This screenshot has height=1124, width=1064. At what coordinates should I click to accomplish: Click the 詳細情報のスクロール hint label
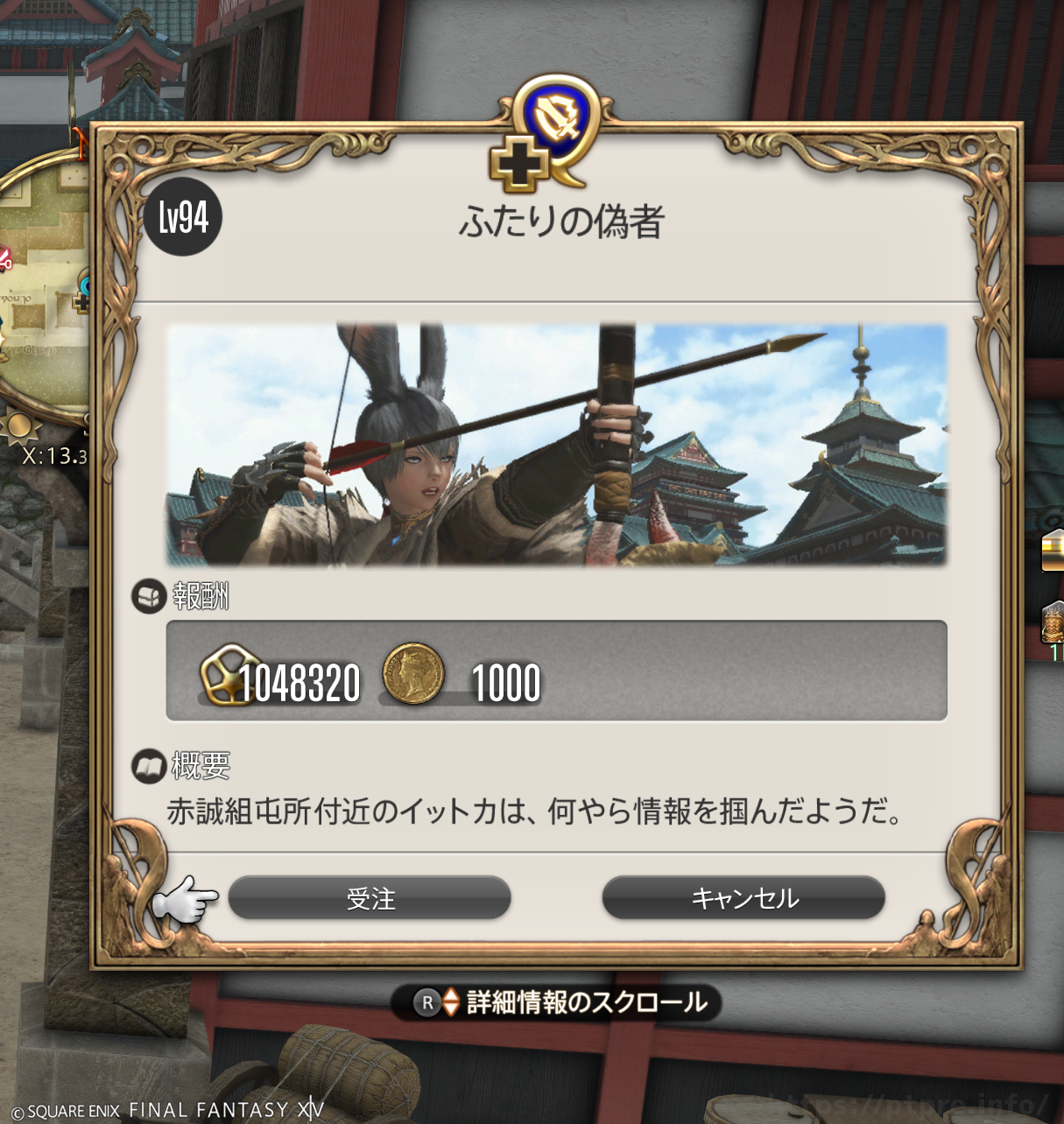coord(587,1002)
